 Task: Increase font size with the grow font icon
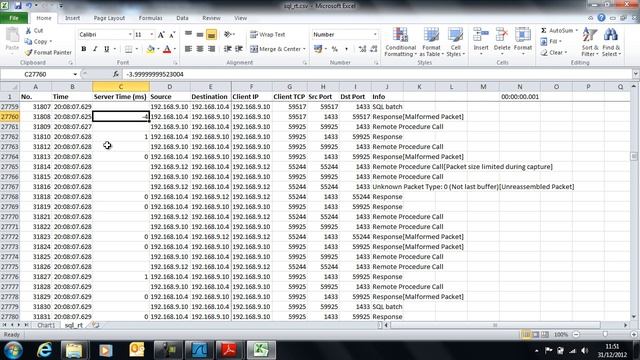(x=161, y=35)
